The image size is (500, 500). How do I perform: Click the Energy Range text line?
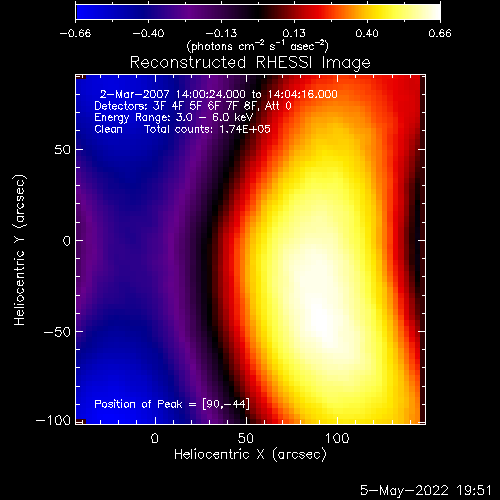(174, 118)
